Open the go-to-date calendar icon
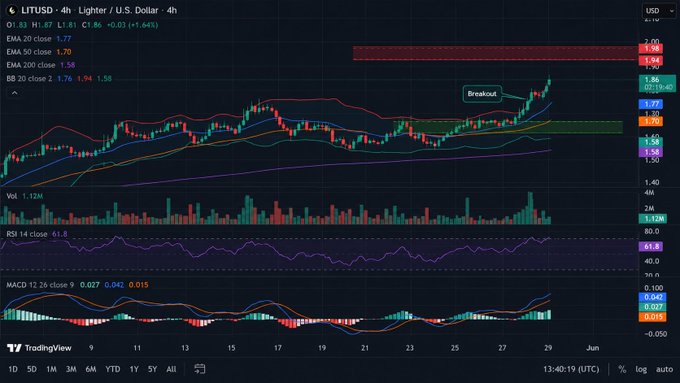Viewport: 680px width, 383px height. [199, 369]
